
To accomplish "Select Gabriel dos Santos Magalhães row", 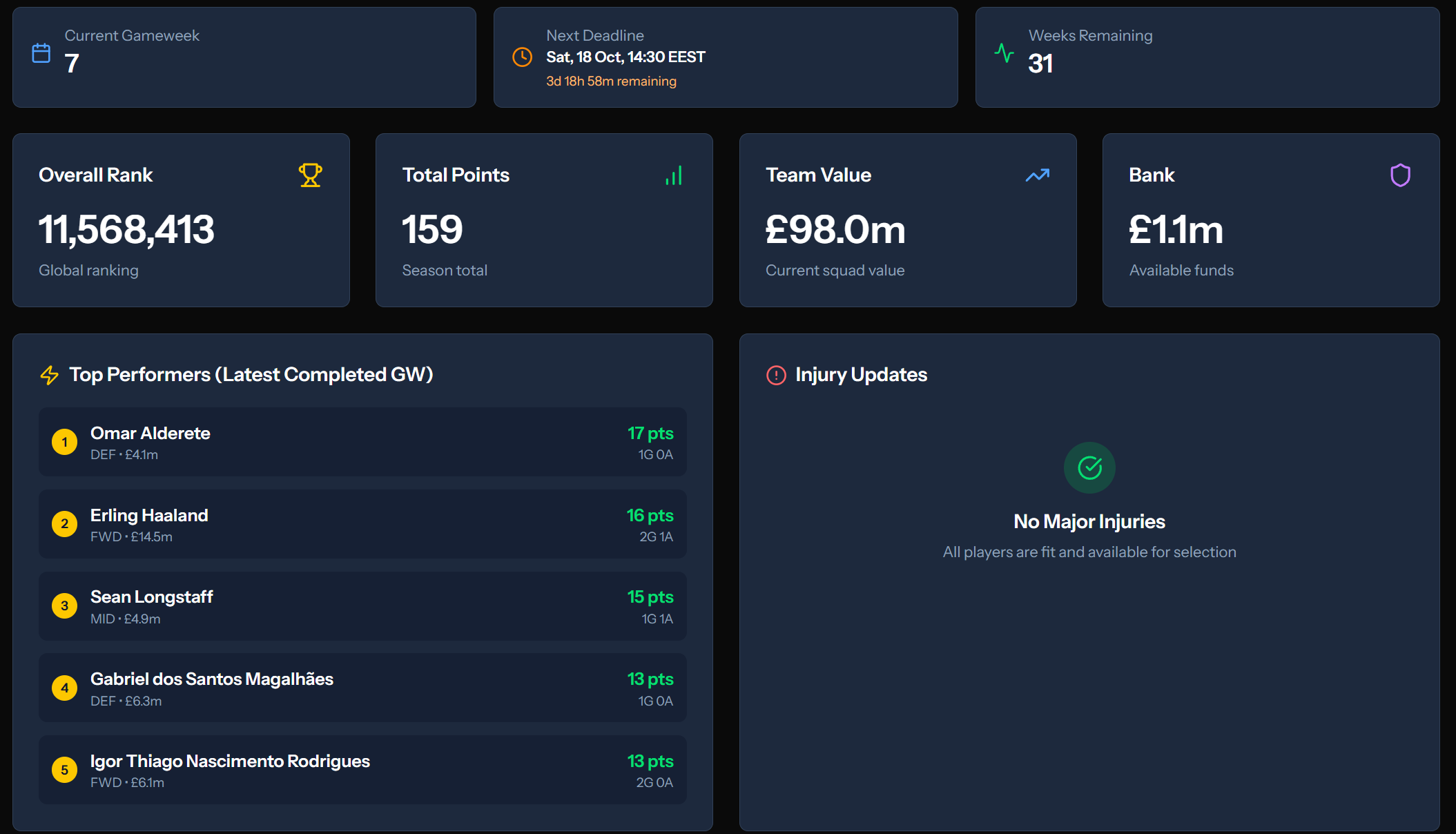I will [362, 688].
